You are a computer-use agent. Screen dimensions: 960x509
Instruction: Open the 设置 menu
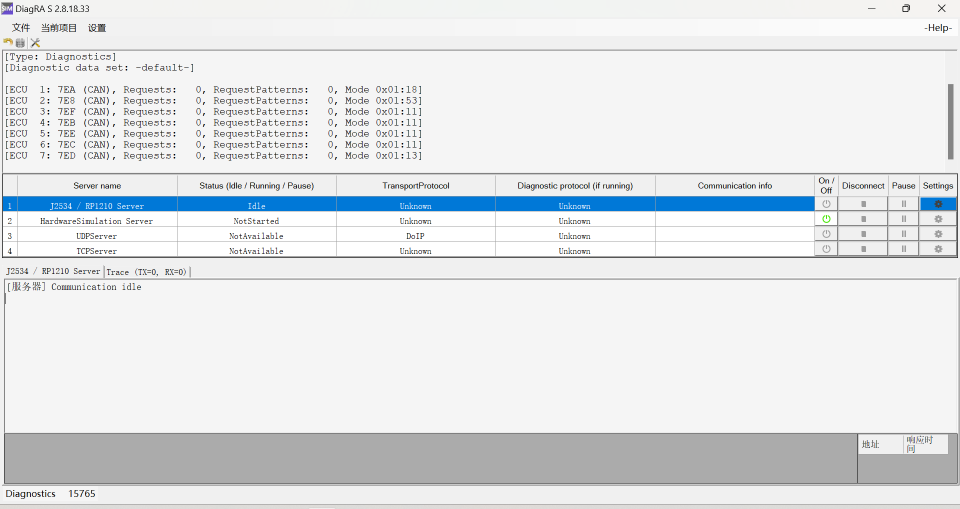pyautogui.click(x=97, y=28)
